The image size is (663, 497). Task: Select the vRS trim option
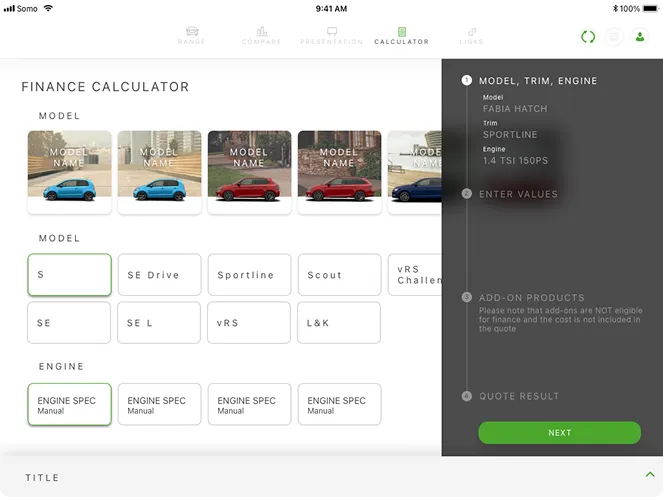pos(249,323)
